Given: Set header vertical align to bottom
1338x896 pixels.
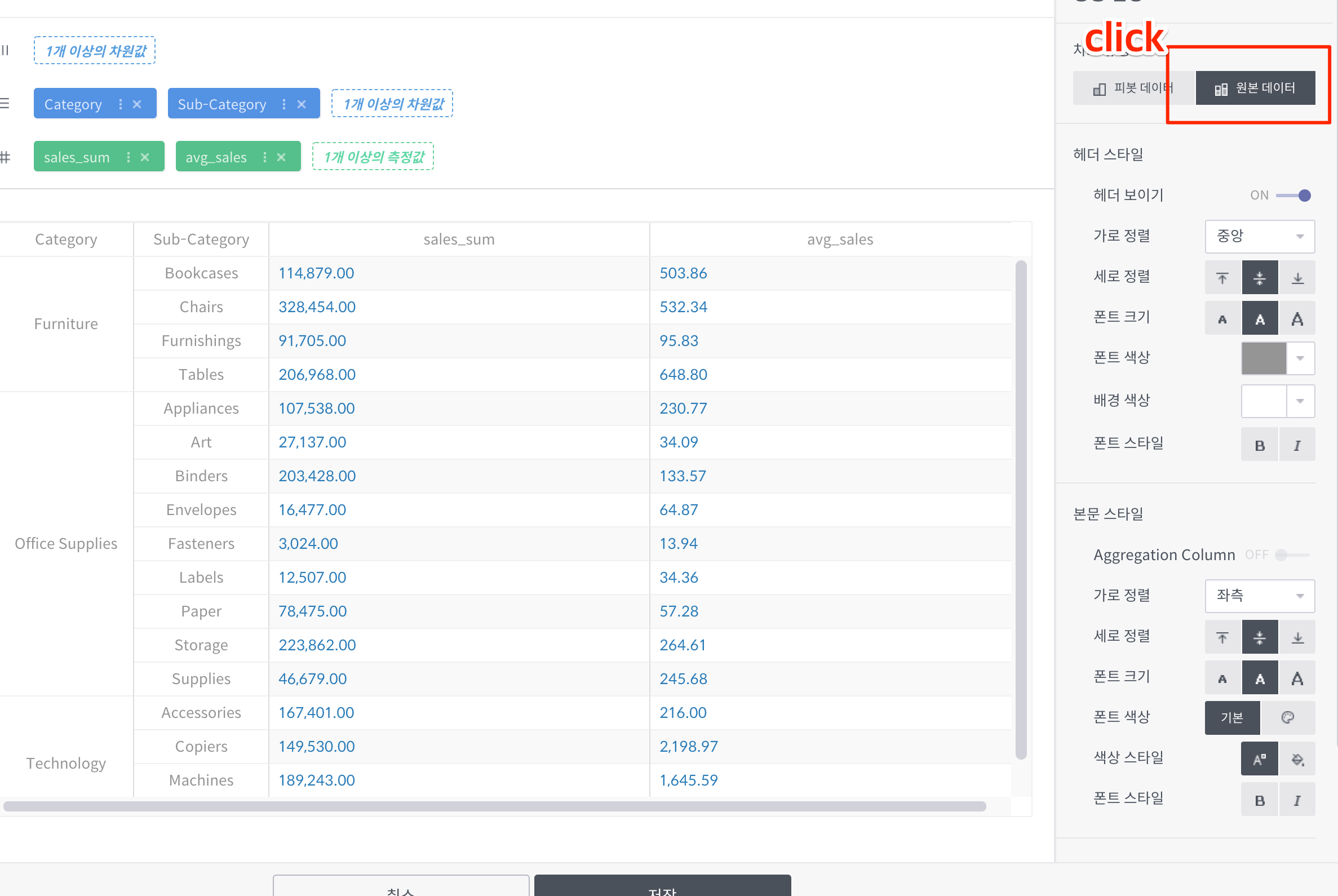Looking at the screenshot, I should pyautogui.click(x=1297, y=278).
